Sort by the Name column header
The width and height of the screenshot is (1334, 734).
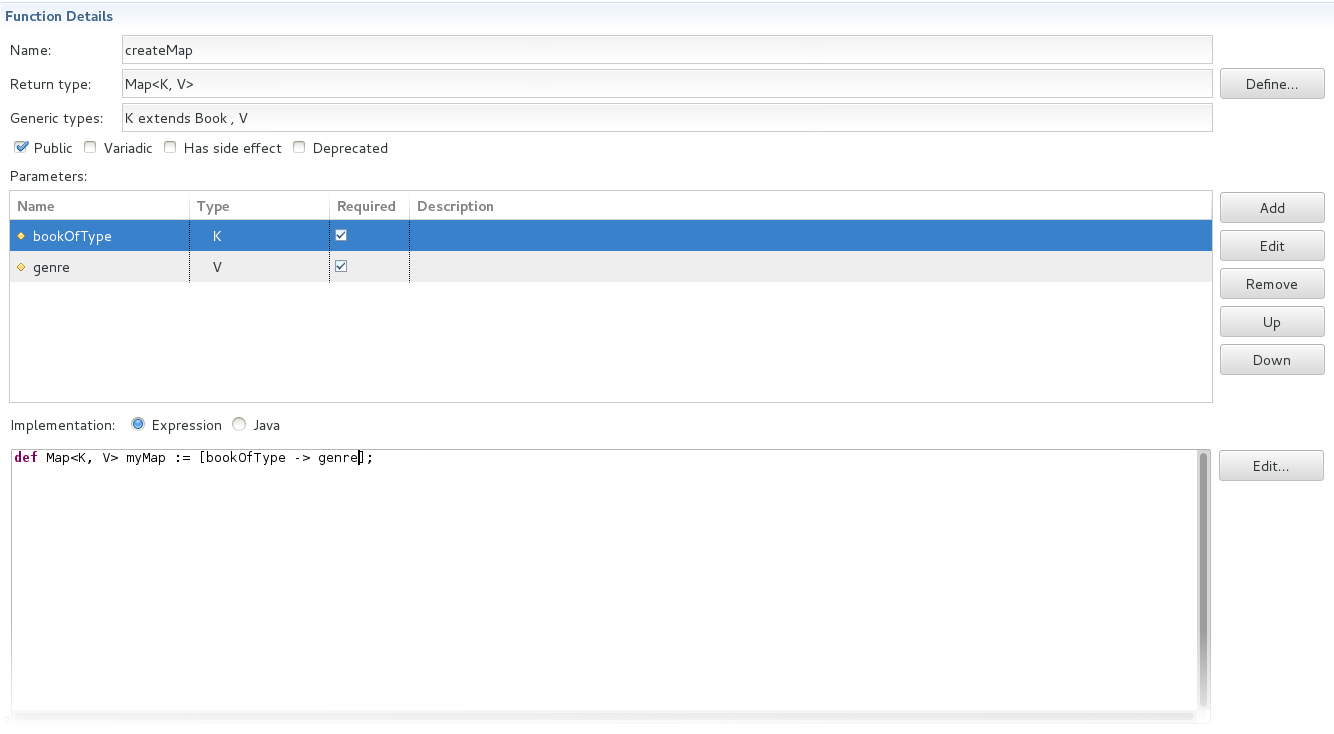tap(100, 206)
